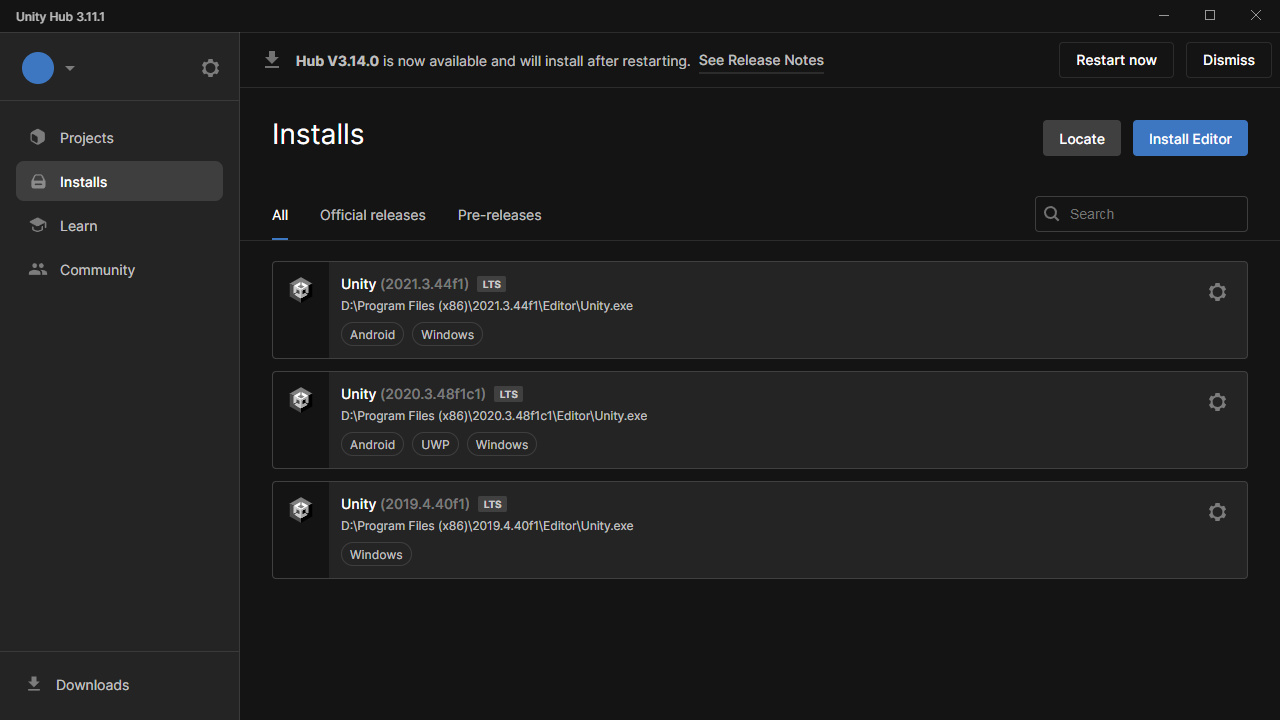Click the 2020.3.48f1c1 Editor path text
This screenshot has height=720, width=1280.
point(494,416)
